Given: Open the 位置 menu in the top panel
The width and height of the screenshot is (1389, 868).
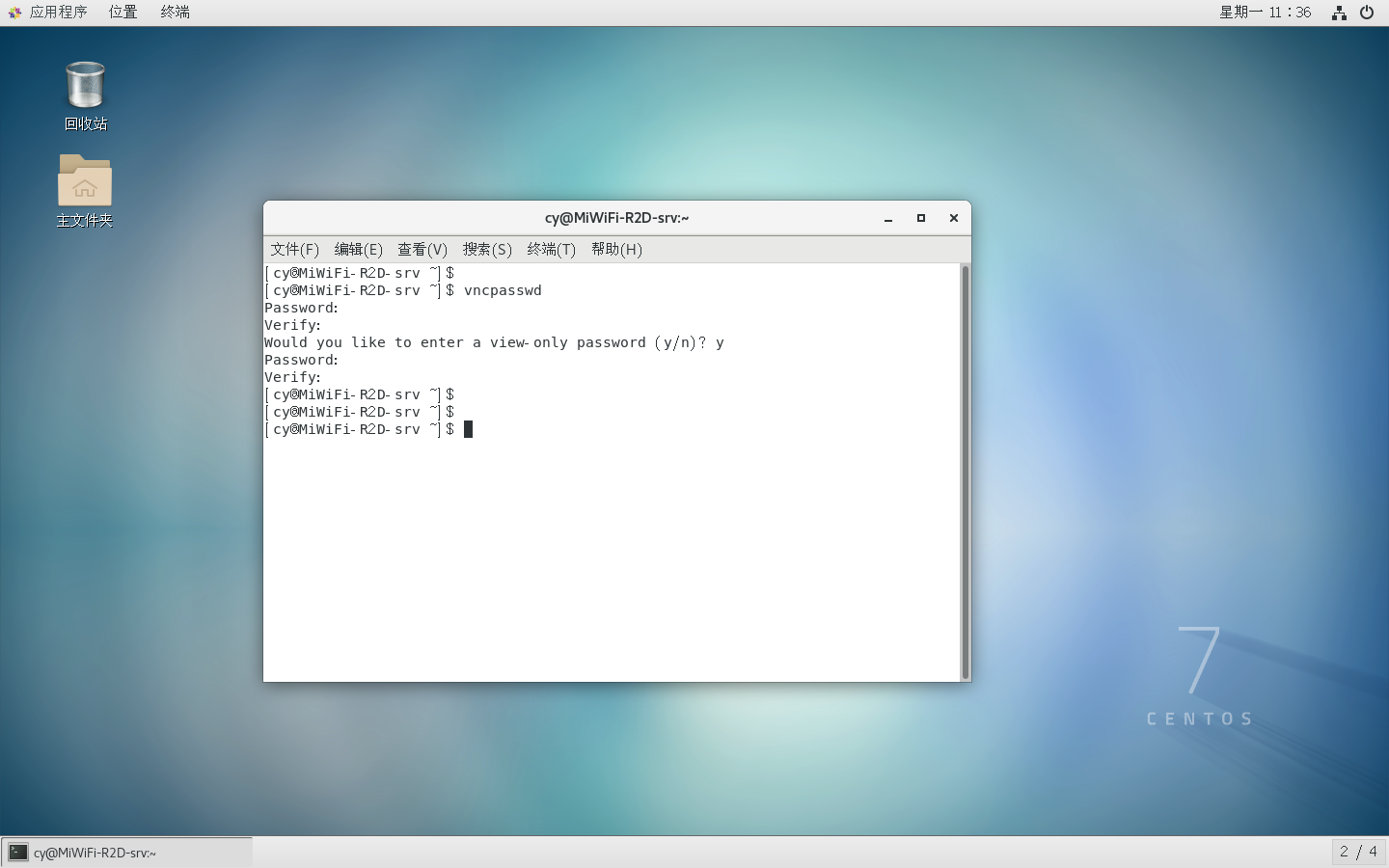Looking at the screenshot, I should pyautogui.click(x=122, y=12).
